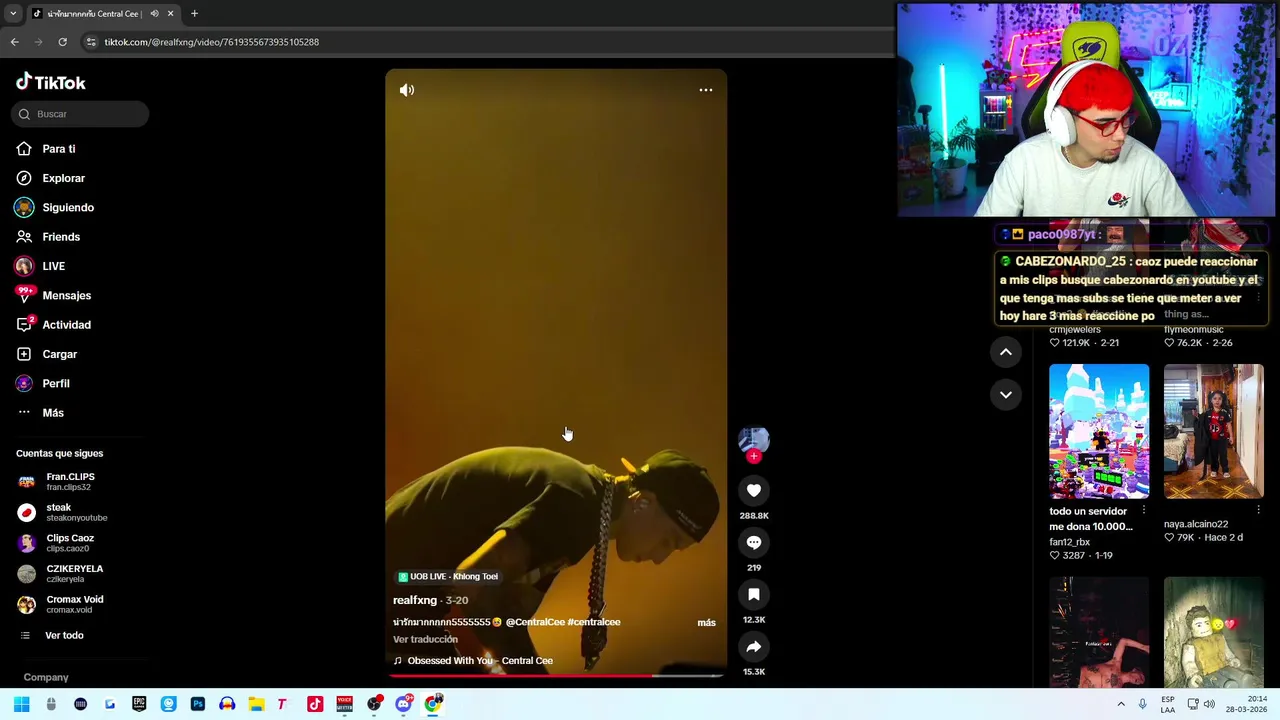Click the UOB LIVE Khlong Toei location tag

(x=448, y=577)
